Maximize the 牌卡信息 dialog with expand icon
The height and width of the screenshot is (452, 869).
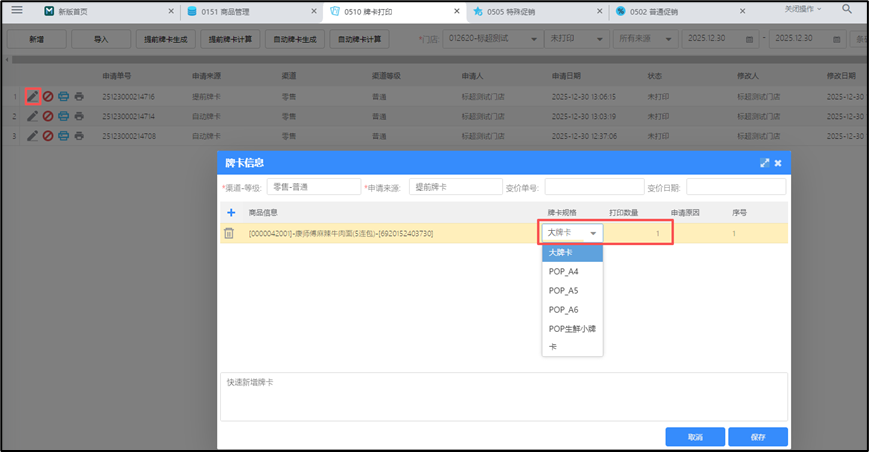[764, 162]
